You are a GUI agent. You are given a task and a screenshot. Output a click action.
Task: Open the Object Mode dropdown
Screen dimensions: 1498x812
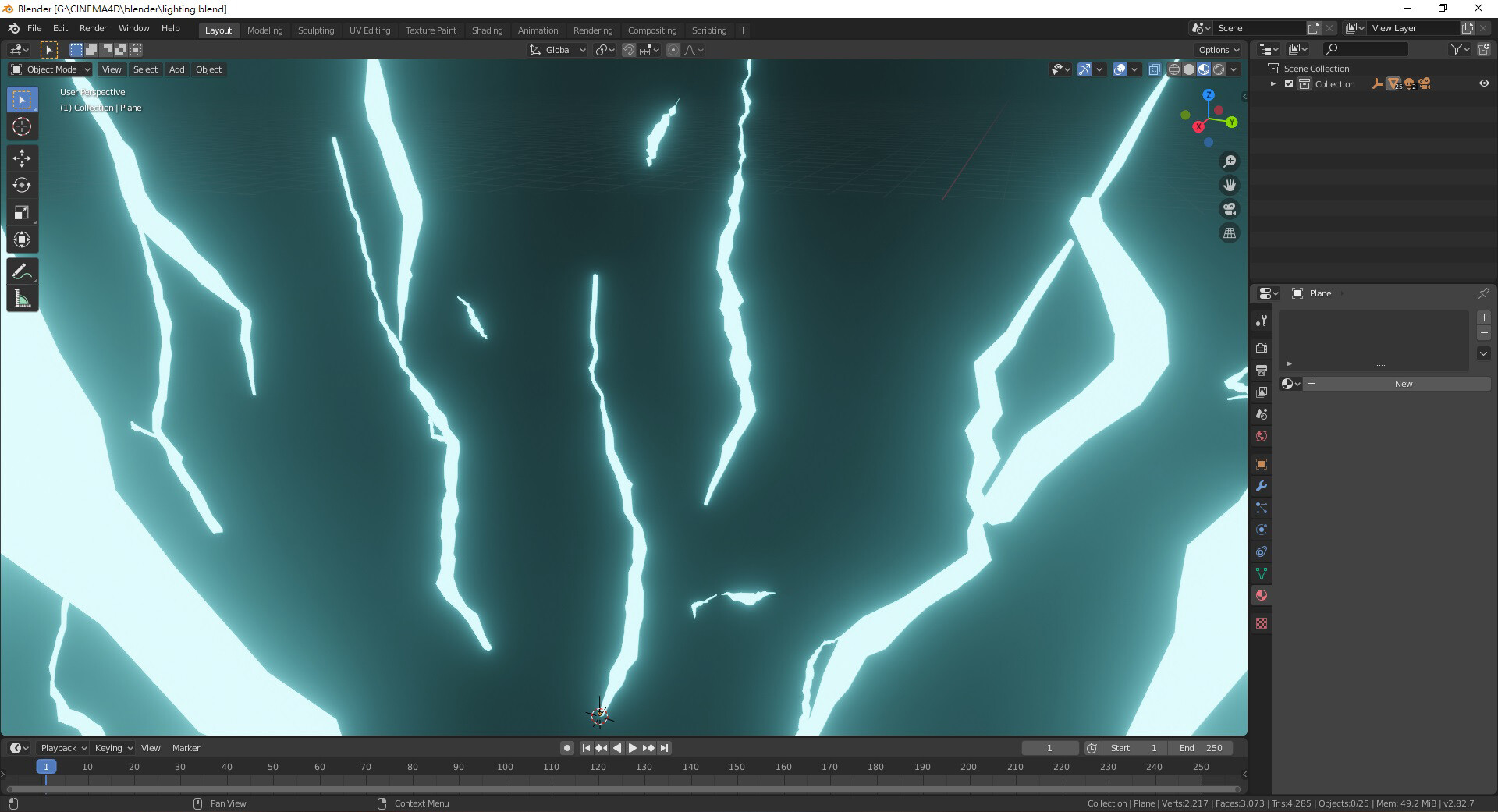pos(50,69)
